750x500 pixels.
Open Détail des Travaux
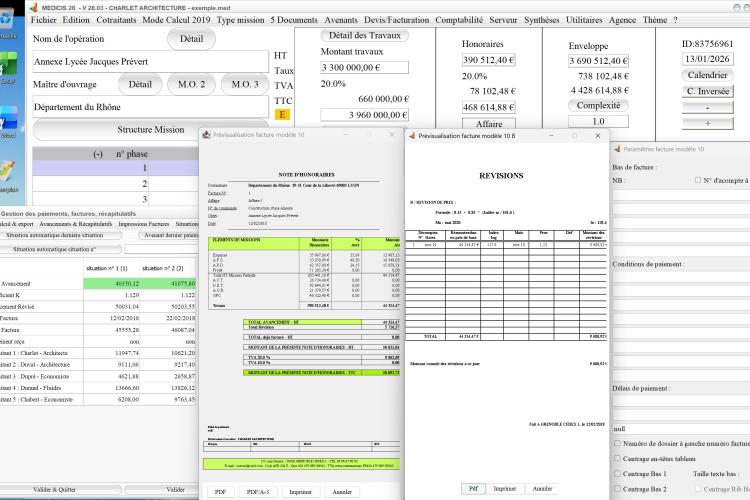(x=364, y=35)
